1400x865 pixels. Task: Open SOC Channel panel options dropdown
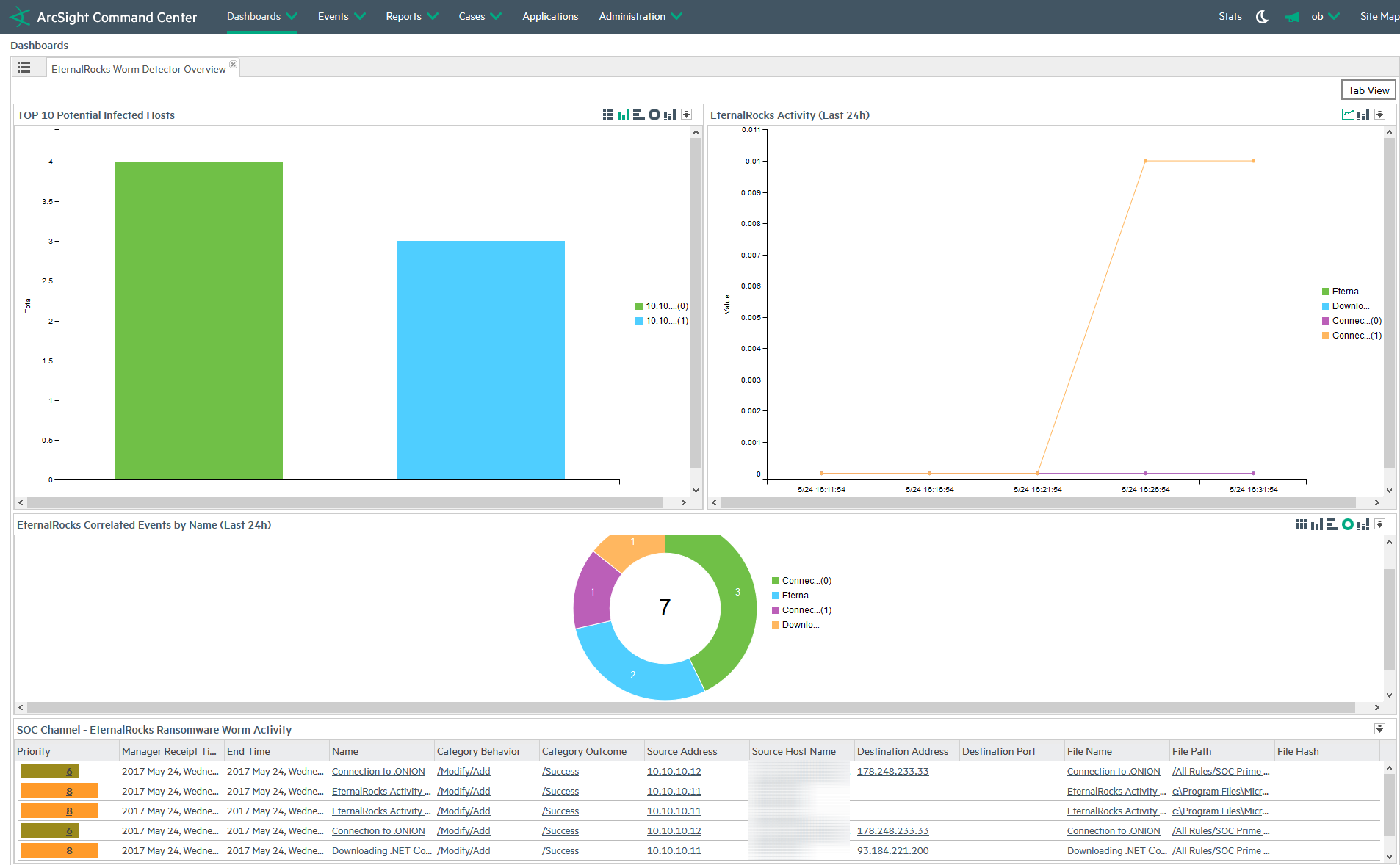pyautogui.click(x=1379, y=729)
